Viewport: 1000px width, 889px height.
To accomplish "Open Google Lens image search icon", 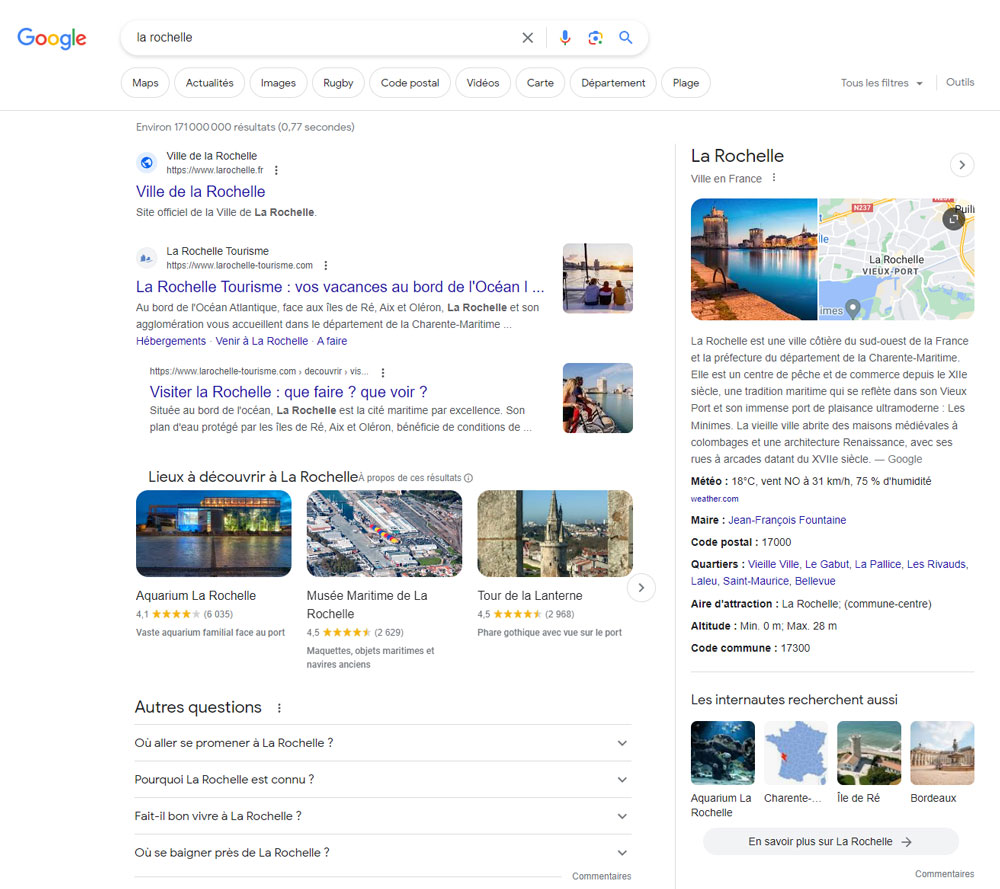I will 595,38.
